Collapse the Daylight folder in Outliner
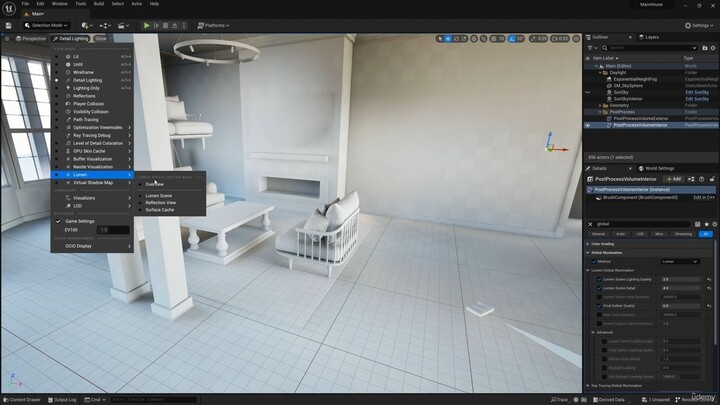The width and height of the screenshot is (720, 405). pos(600,73)
